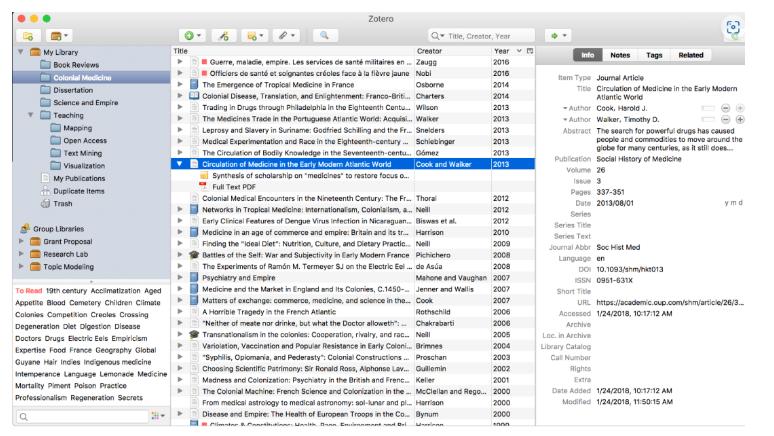Sort items by Title column header
Image resolution: width=774 pixels, height=436 pixels.
coord(292,51)
